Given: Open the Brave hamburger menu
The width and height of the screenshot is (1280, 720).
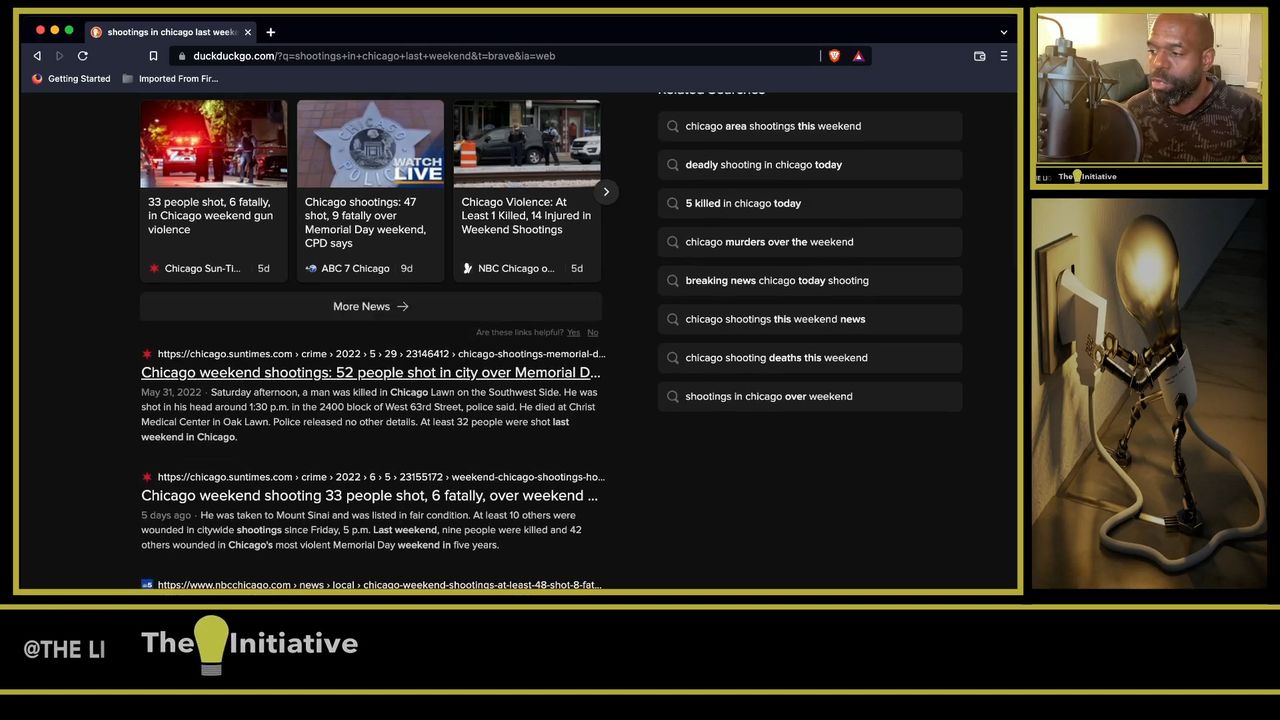Looking at the screenshot, I should (1004, 56).
